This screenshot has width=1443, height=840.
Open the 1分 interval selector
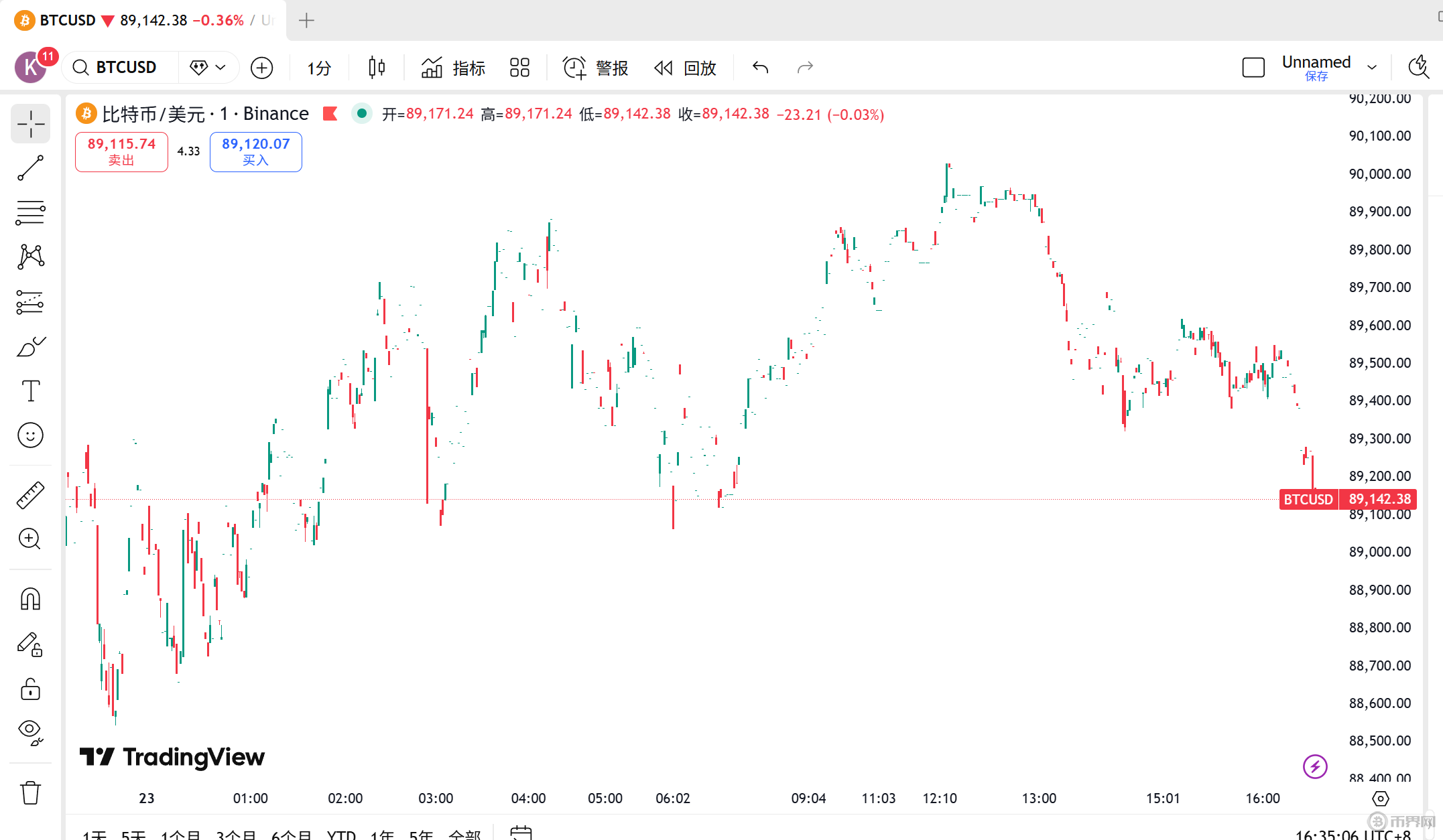(319, 68)
